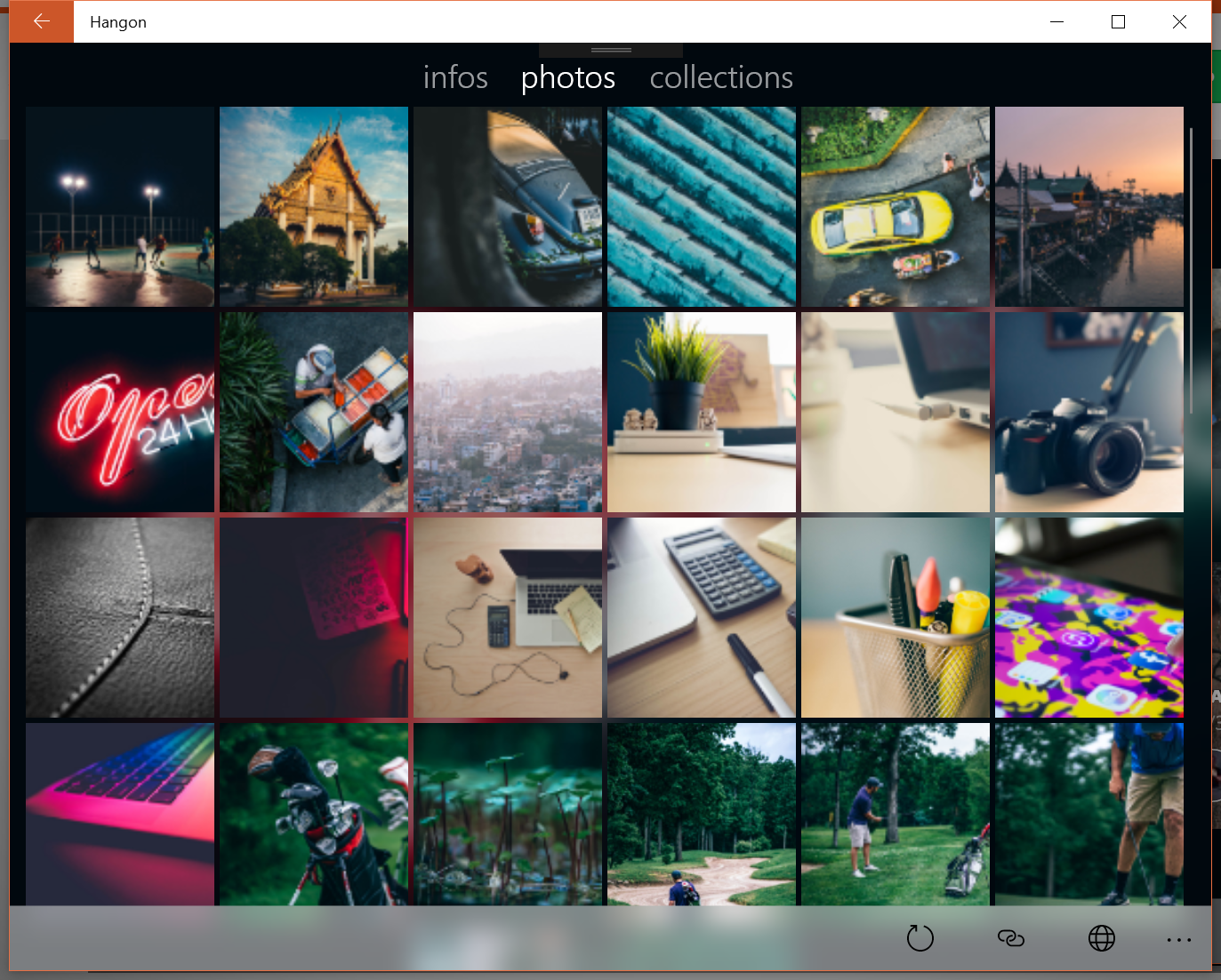Open the golf clubs bag photo

pos(314,814)
